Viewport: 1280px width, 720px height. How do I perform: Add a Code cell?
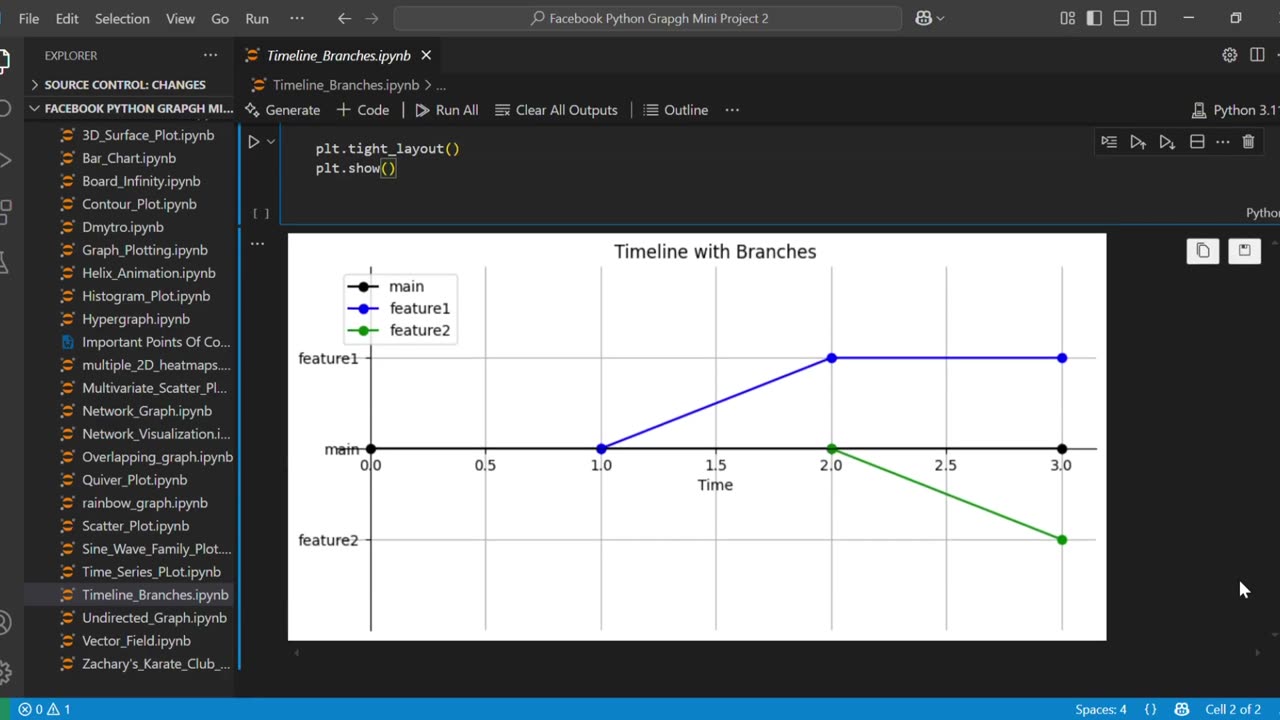(x=363, y=110)
